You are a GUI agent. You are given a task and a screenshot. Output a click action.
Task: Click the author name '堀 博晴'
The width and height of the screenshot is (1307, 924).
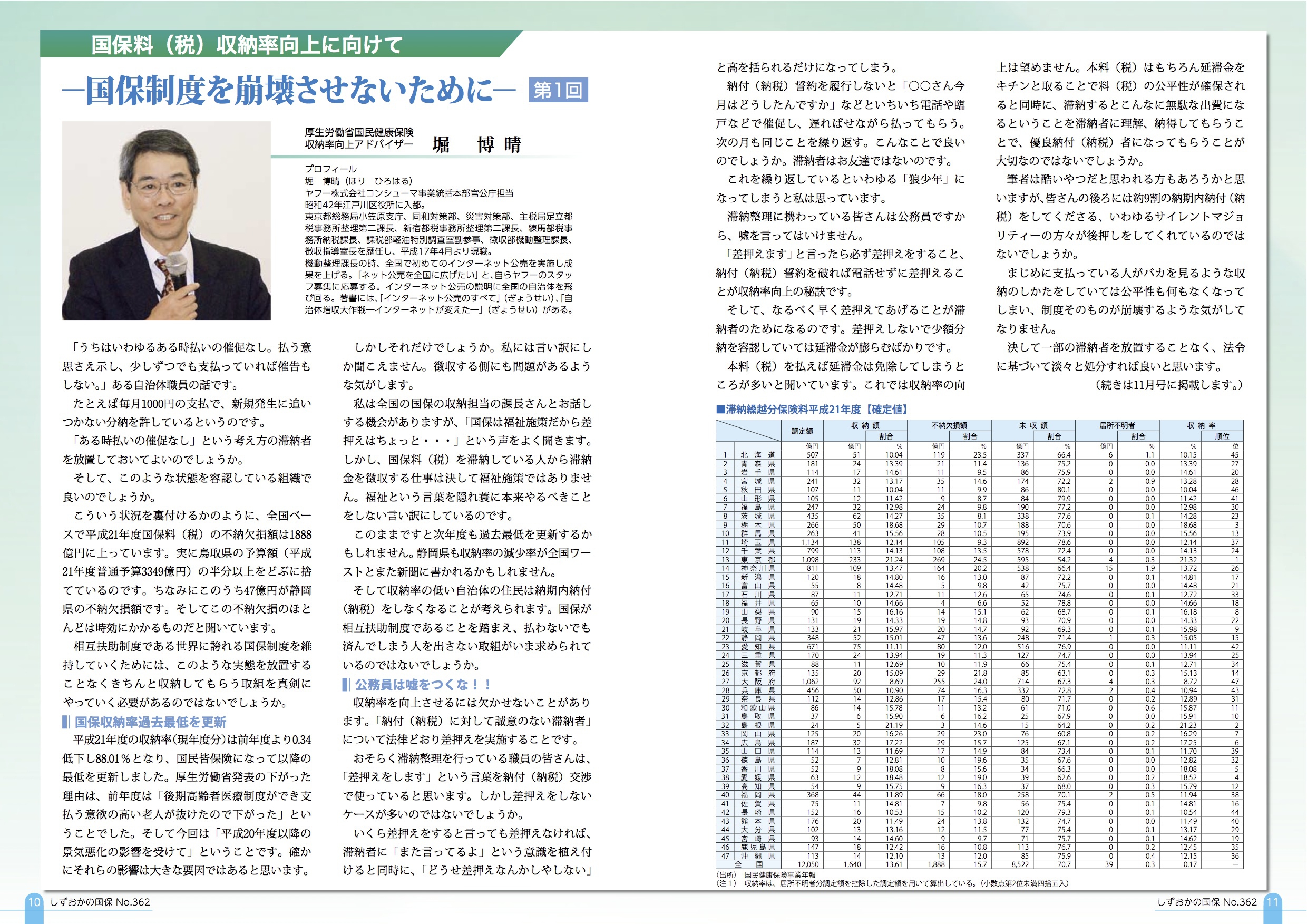476,144
